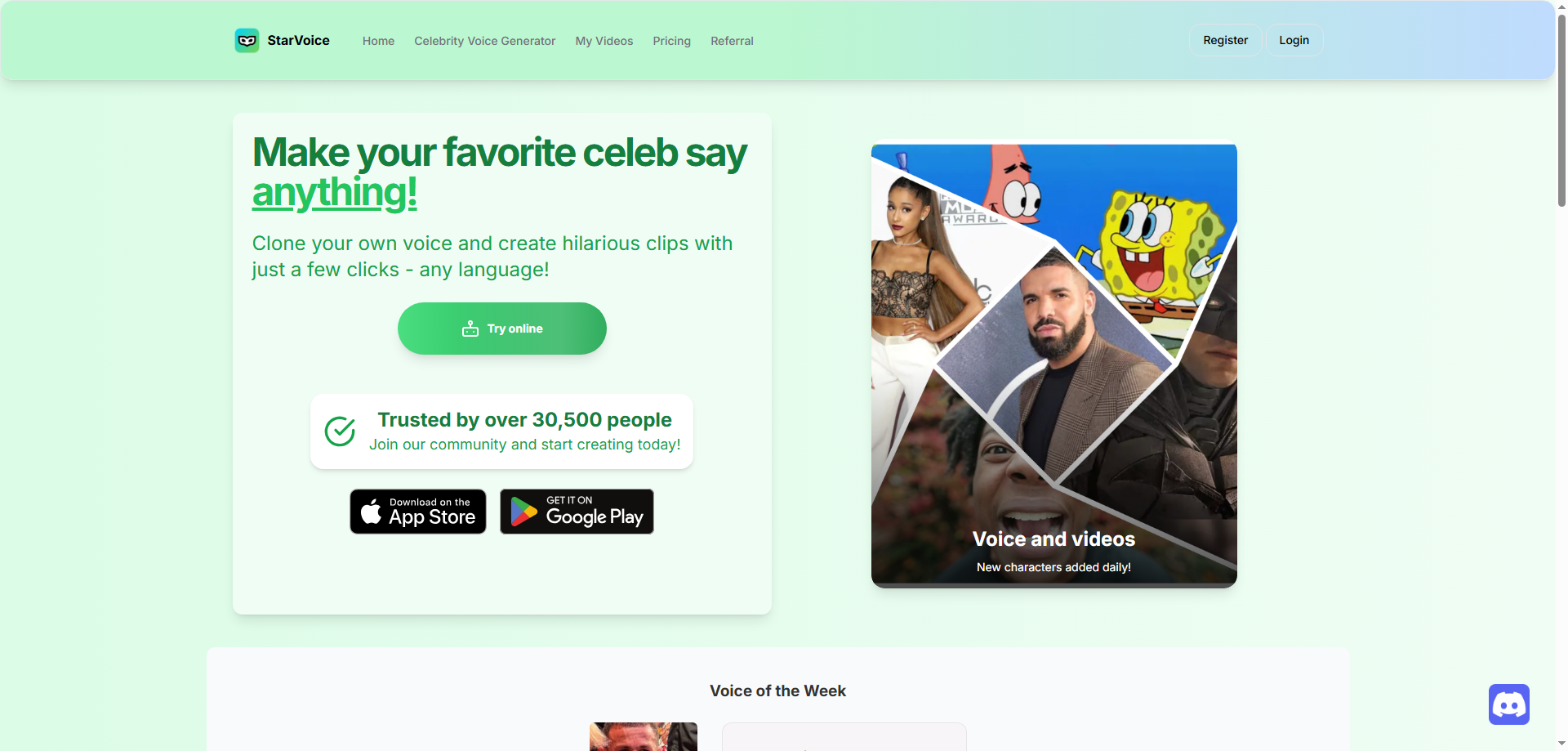Start with the Try online button
This screenshot has width=1568, height=751.
pyautogui.click(x=501, y=329)
